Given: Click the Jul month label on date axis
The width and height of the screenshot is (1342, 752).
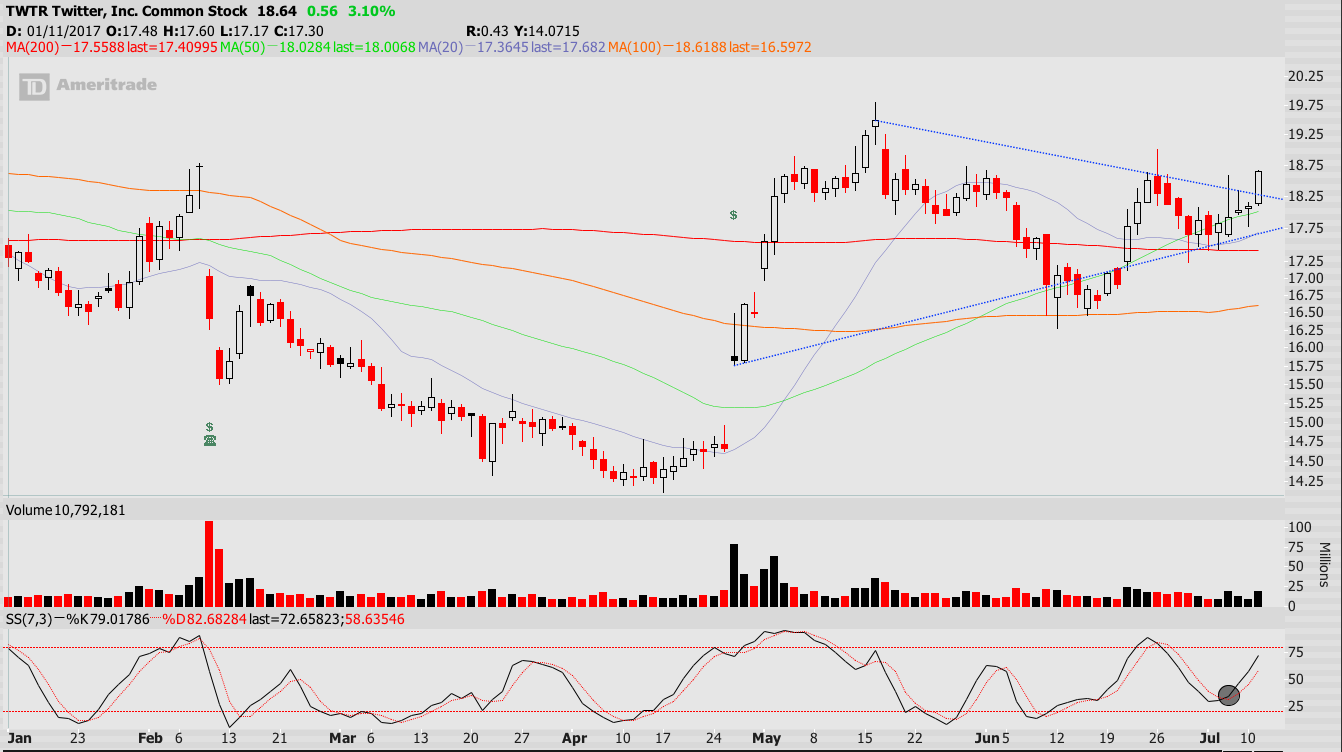Looking at the screenshot, I should click(1208, 739).
